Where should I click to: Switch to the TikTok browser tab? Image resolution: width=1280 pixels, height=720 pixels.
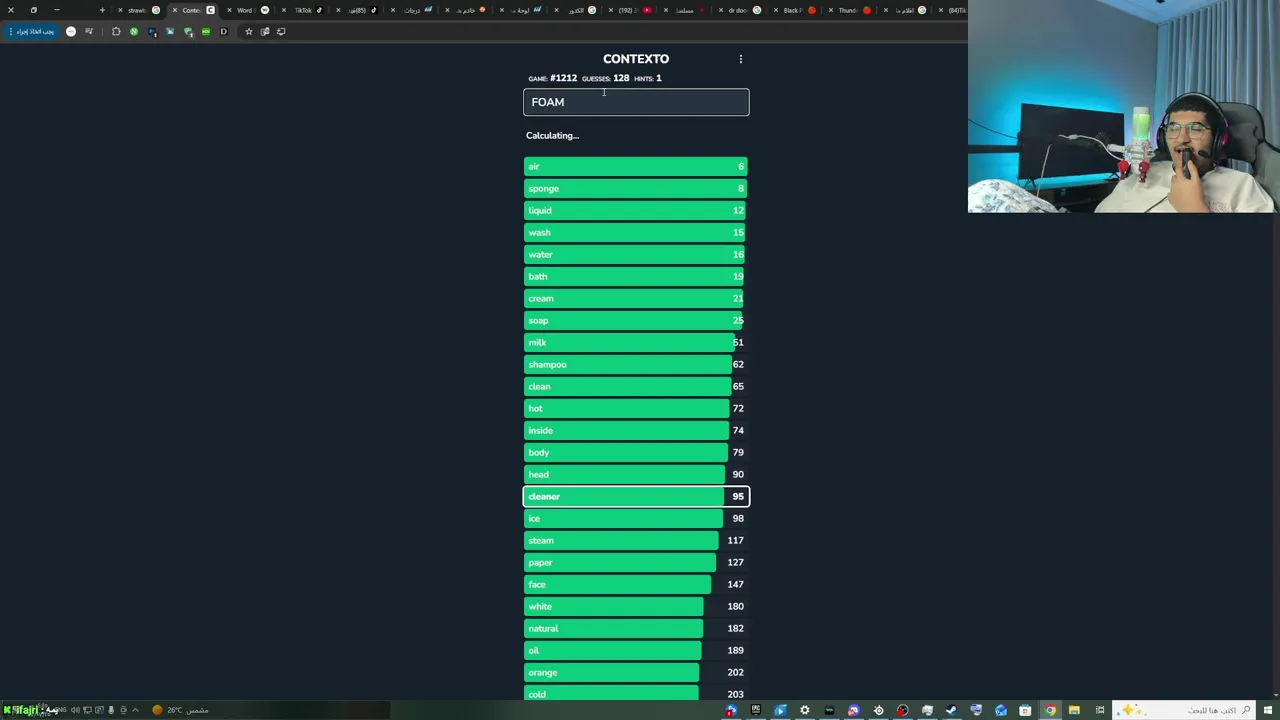tap(305, 10)
